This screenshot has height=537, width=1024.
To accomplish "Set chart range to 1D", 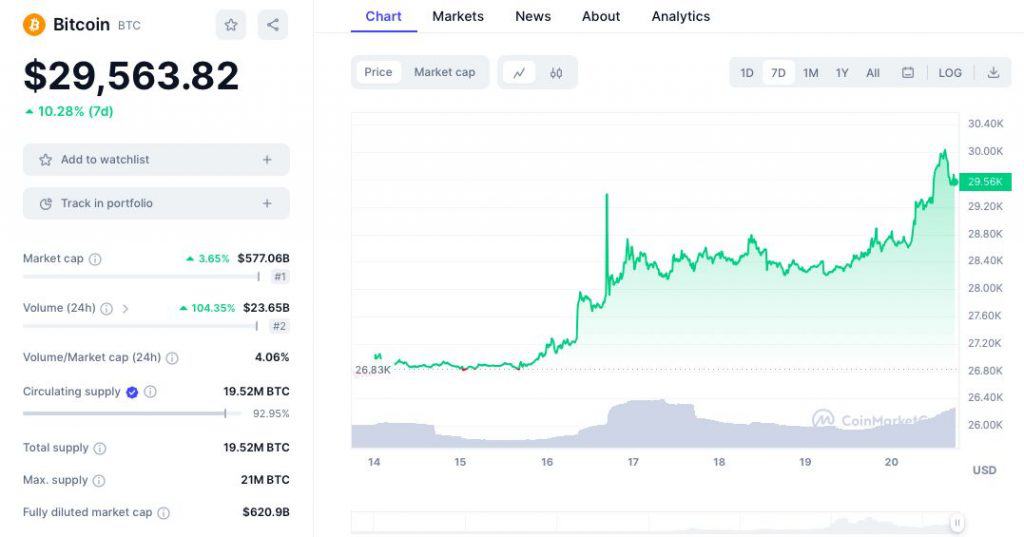I will tap(746, 73).
